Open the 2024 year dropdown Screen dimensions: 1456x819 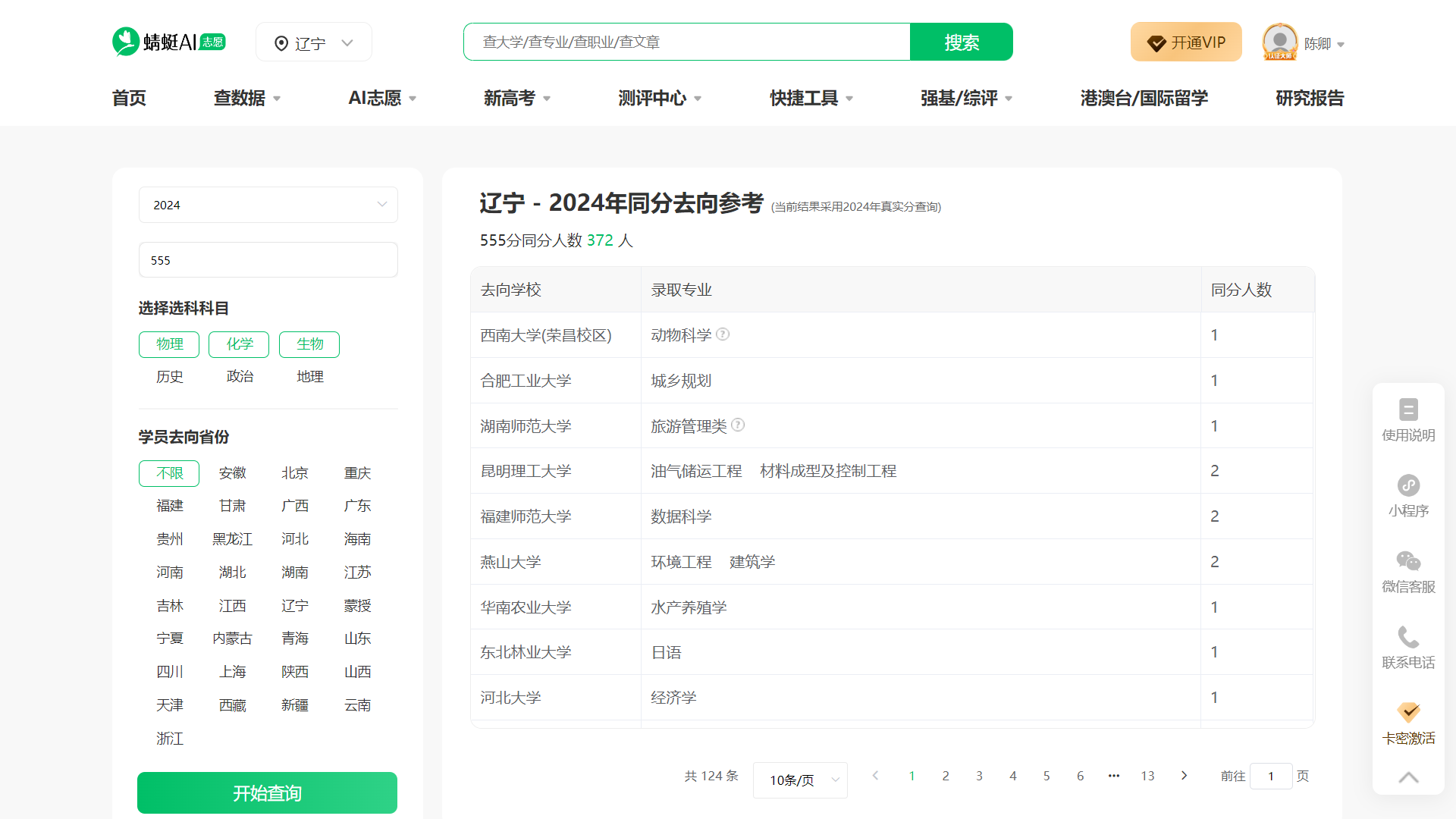point(268,205)
